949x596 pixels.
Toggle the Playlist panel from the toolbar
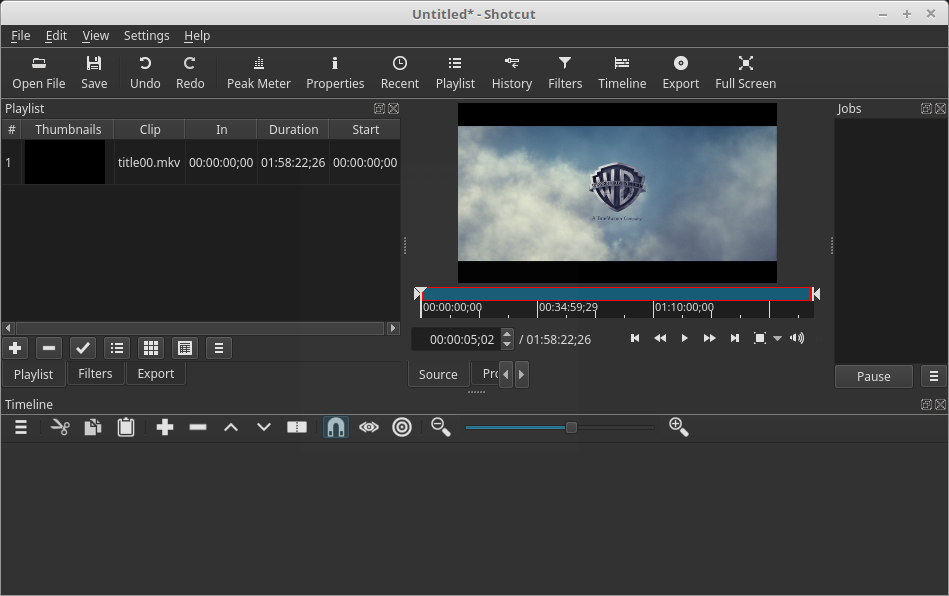coord(455,73)
